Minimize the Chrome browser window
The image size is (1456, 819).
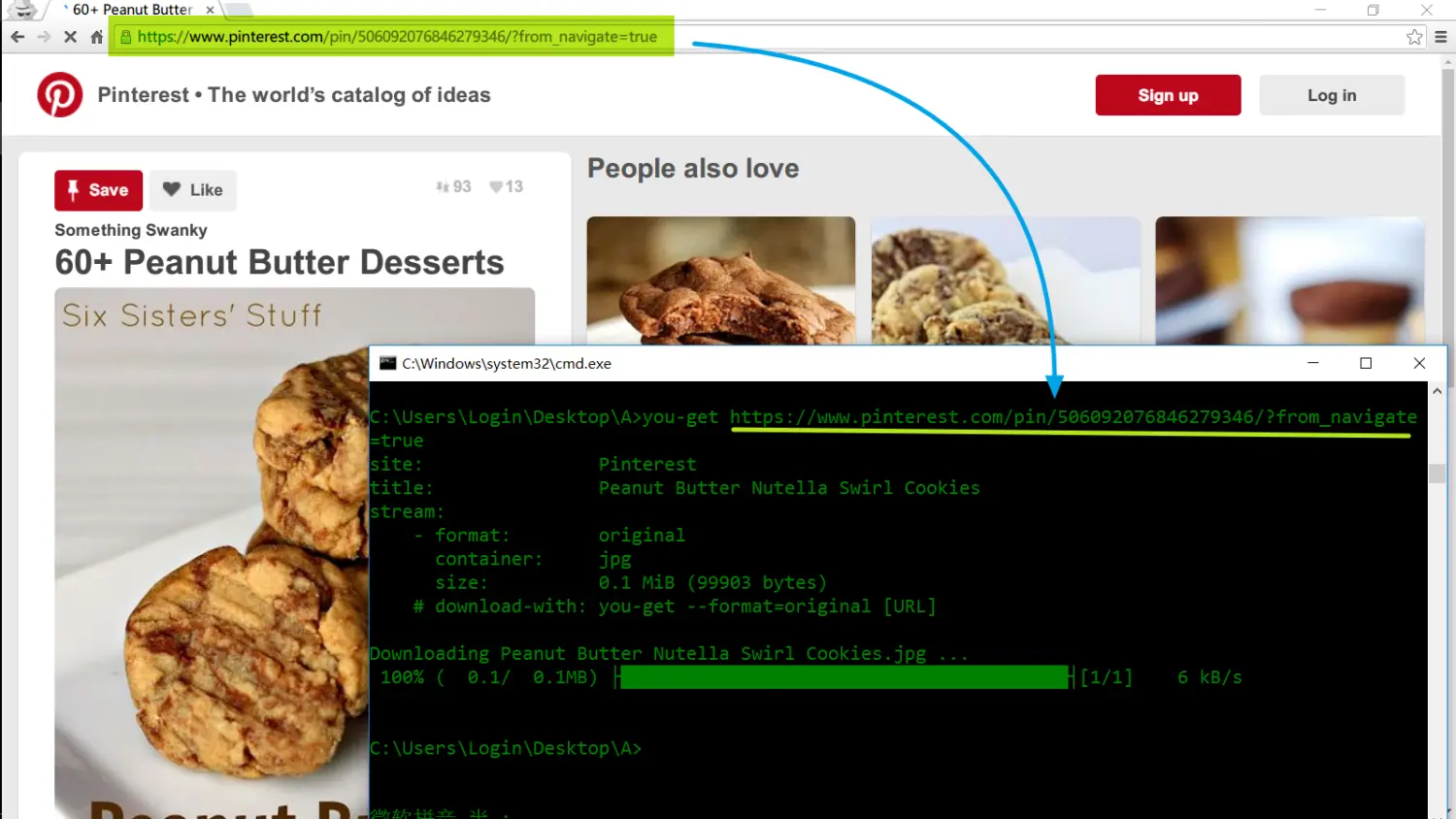1320,10
